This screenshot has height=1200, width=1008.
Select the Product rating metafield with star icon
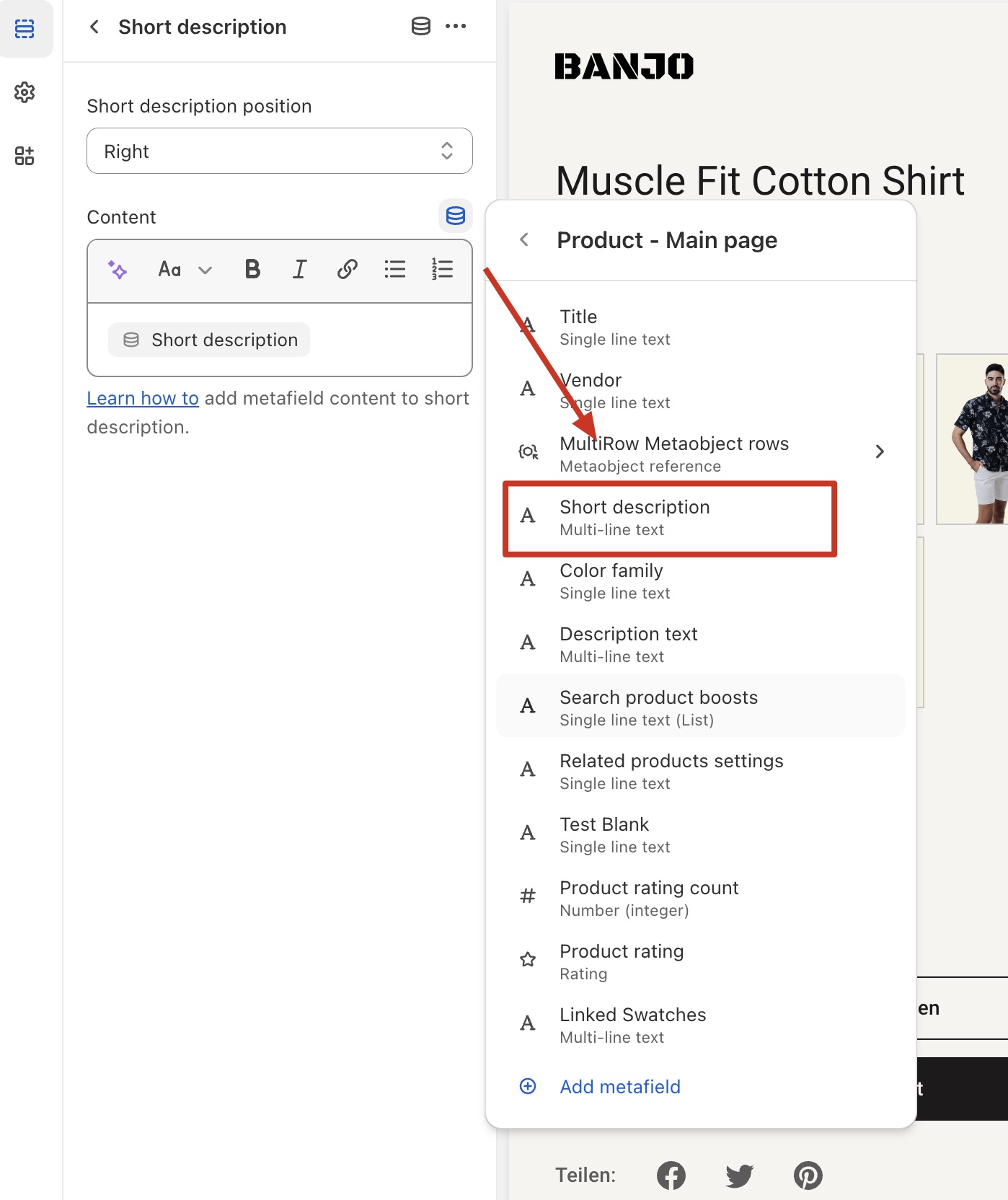coord(700,962)
